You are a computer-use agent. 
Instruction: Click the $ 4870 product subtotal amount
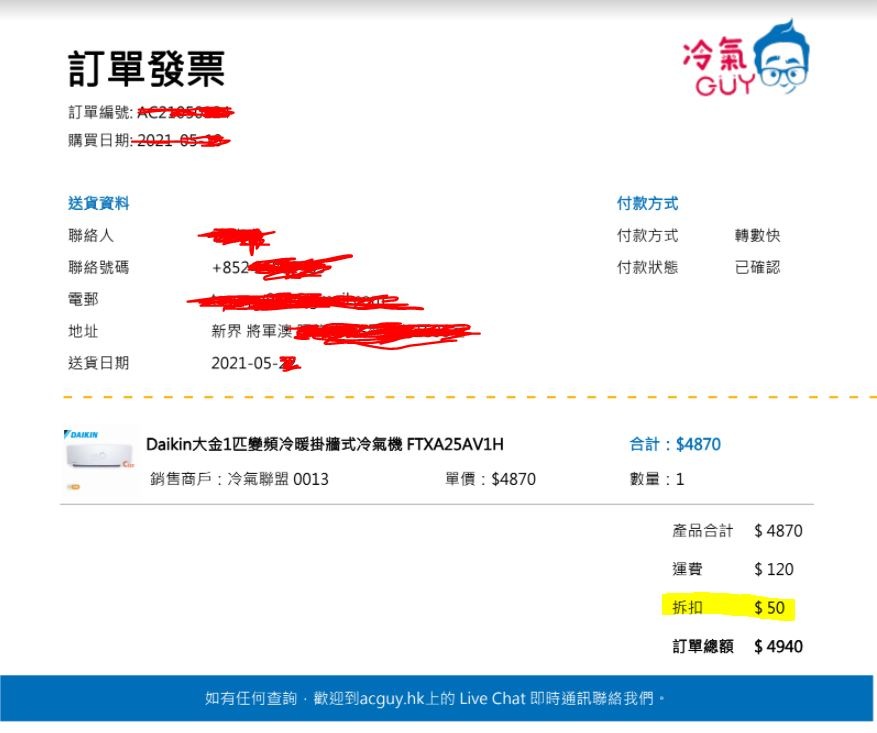778,531
